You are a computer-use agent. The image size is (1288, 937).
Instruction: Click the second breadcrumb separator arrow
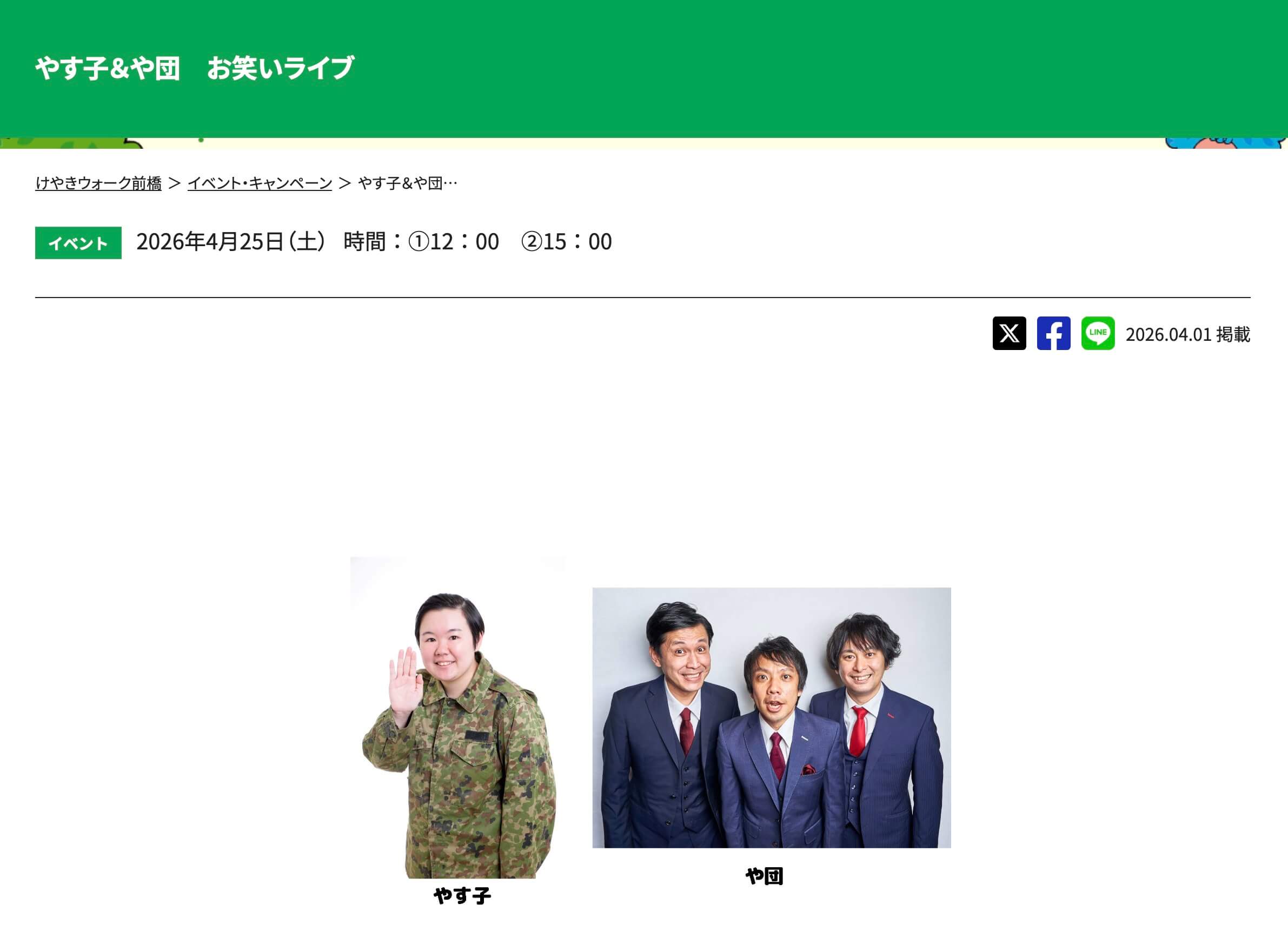pyautogui.click(x=345, y=183)
